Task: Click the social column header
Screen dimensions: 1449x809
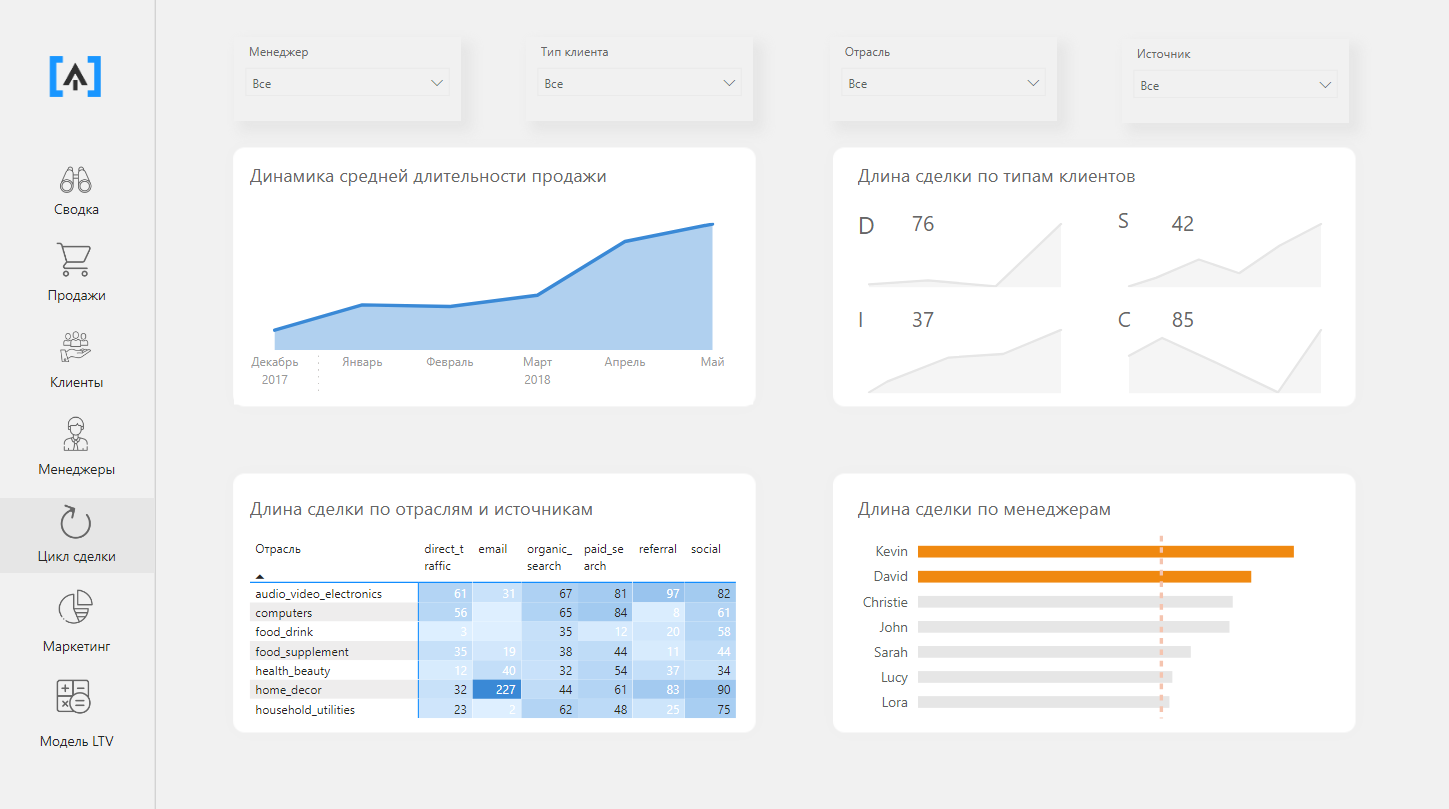Action: pos(706,549)
